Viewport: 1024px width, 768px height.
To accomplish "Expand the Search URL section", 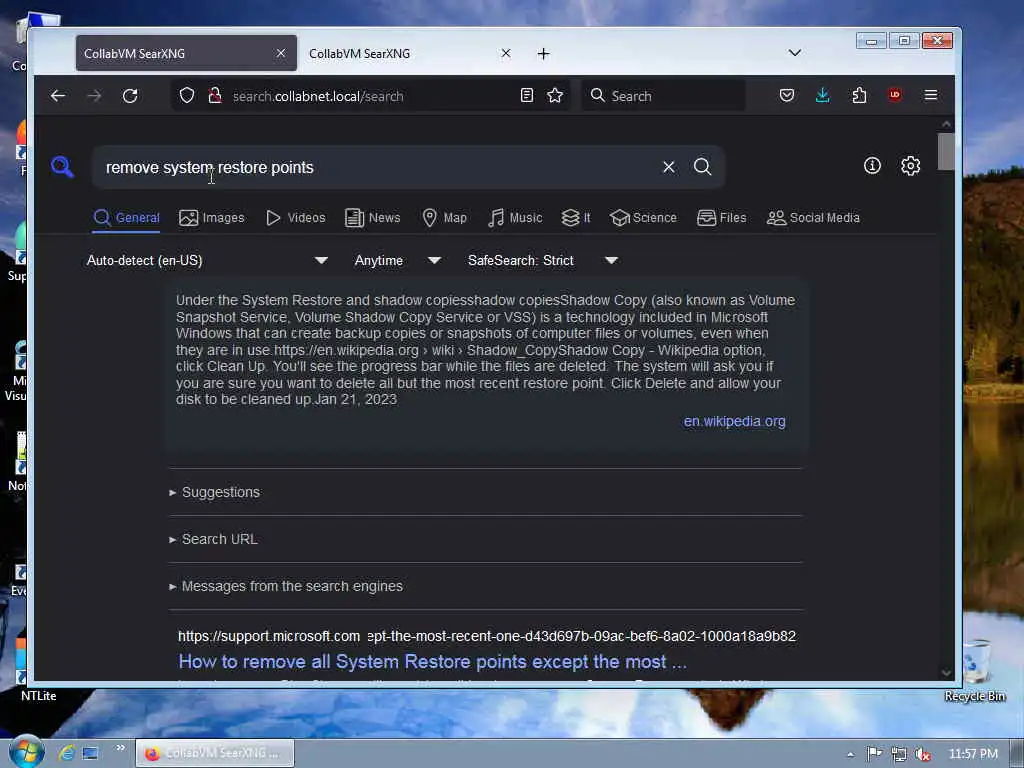I will pos(213,539).
